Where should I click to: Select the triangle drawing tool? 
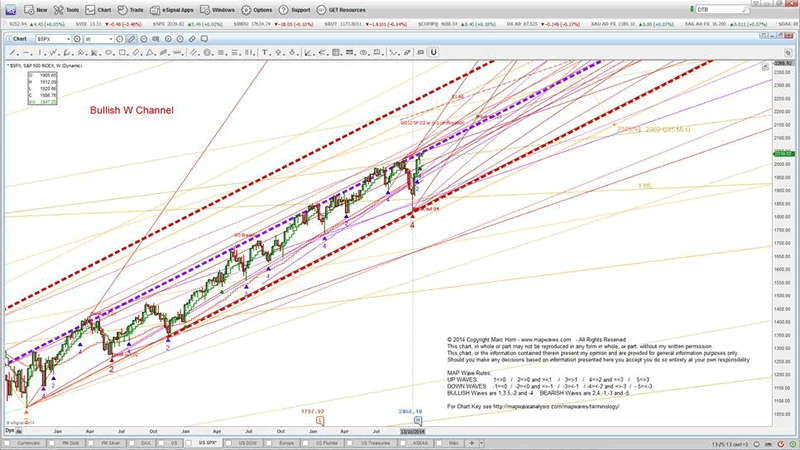point(149,53)
